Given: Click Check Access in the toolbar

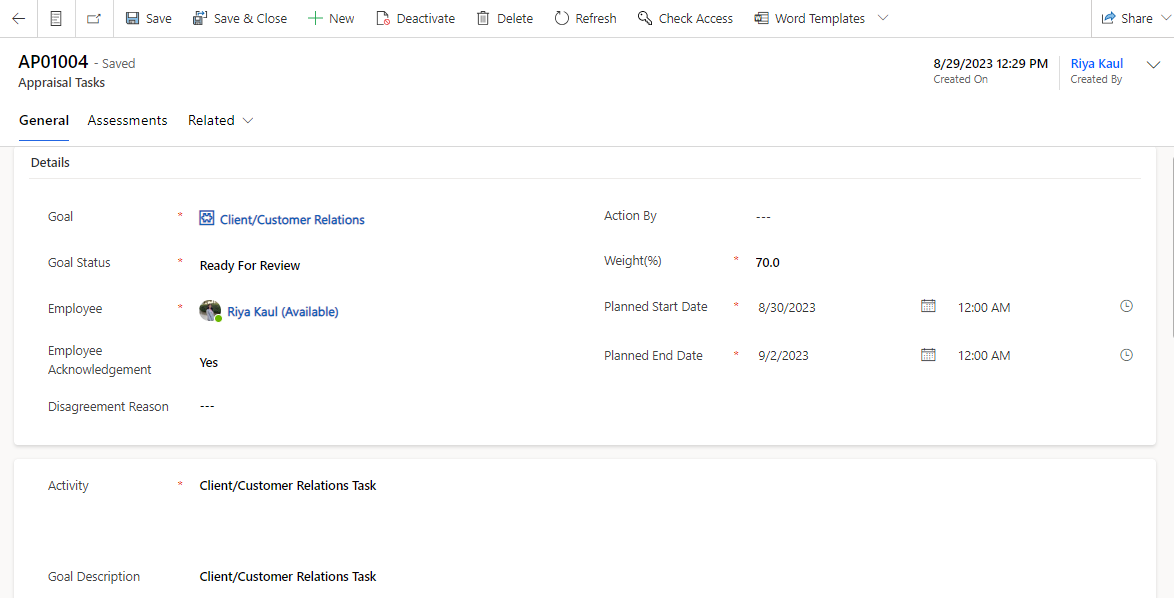Looking at the screenshot, I should (x=685, y=18).
